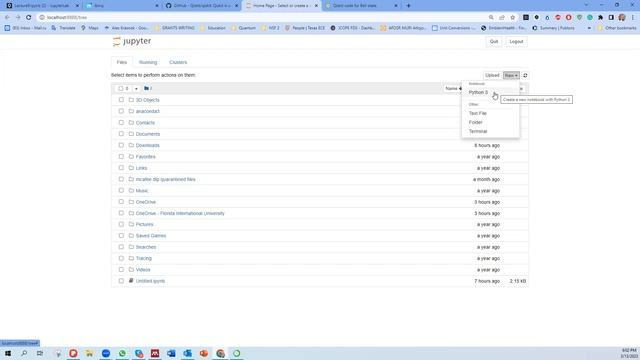Screen dimensions: 640x360
Task: Open the Untitled.ipynb notebook link
Action: 150,281
